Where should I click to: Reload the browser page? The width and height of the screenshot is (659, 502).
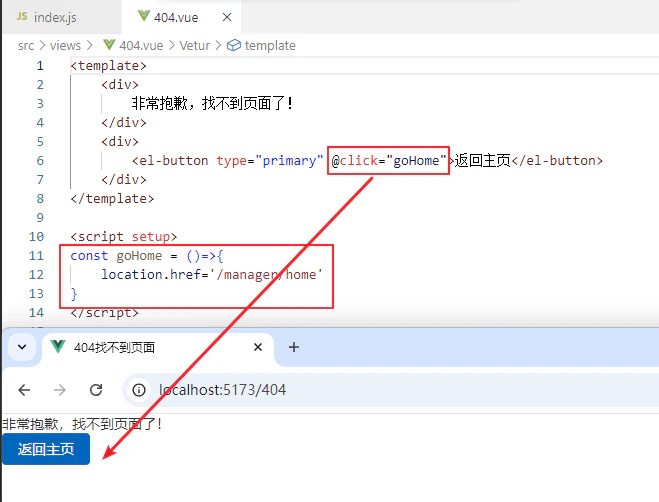(96, 390)
